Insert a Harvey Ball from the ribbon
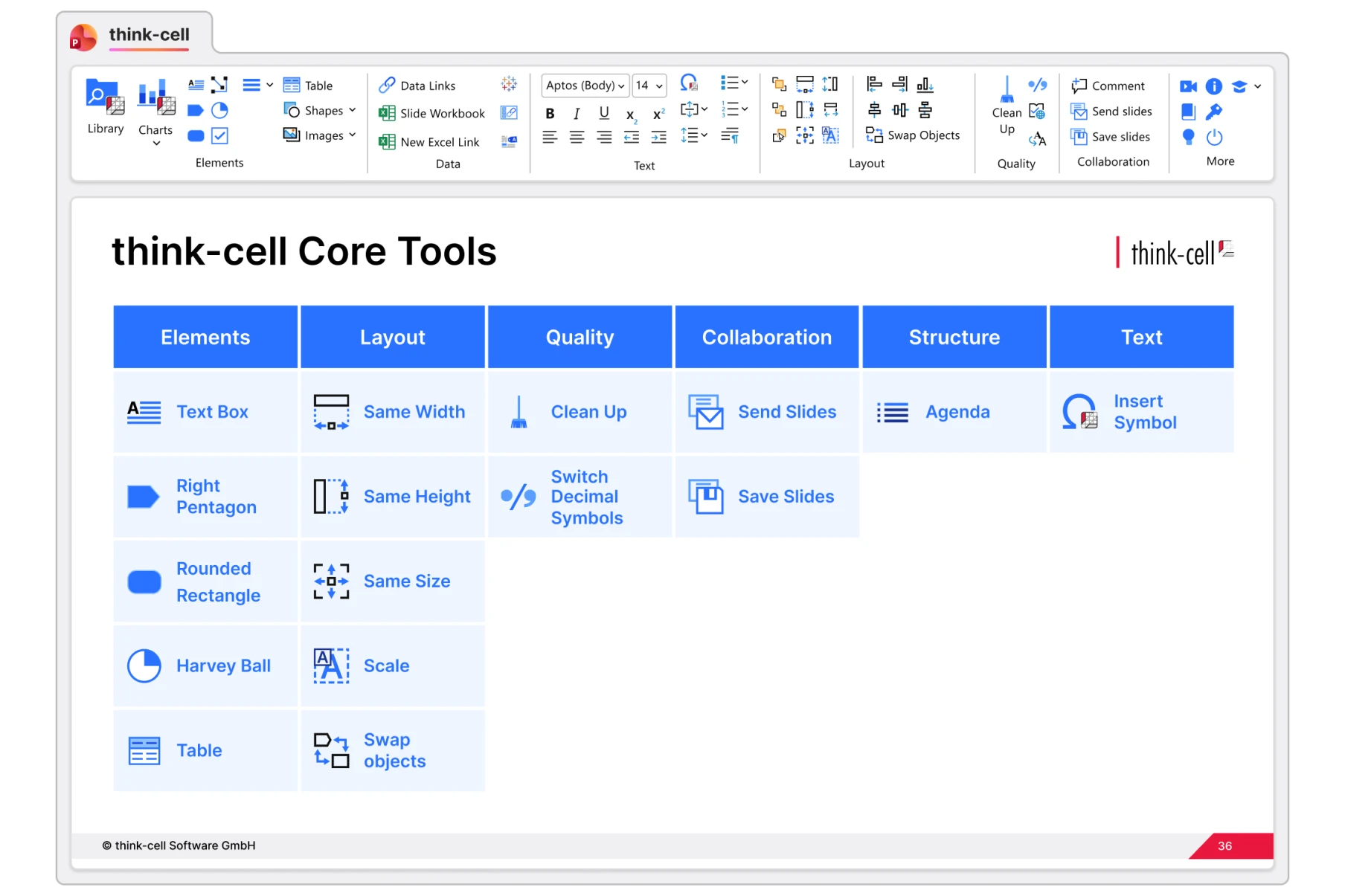Viewport: 1345px width, 896px height. point(219,111)
